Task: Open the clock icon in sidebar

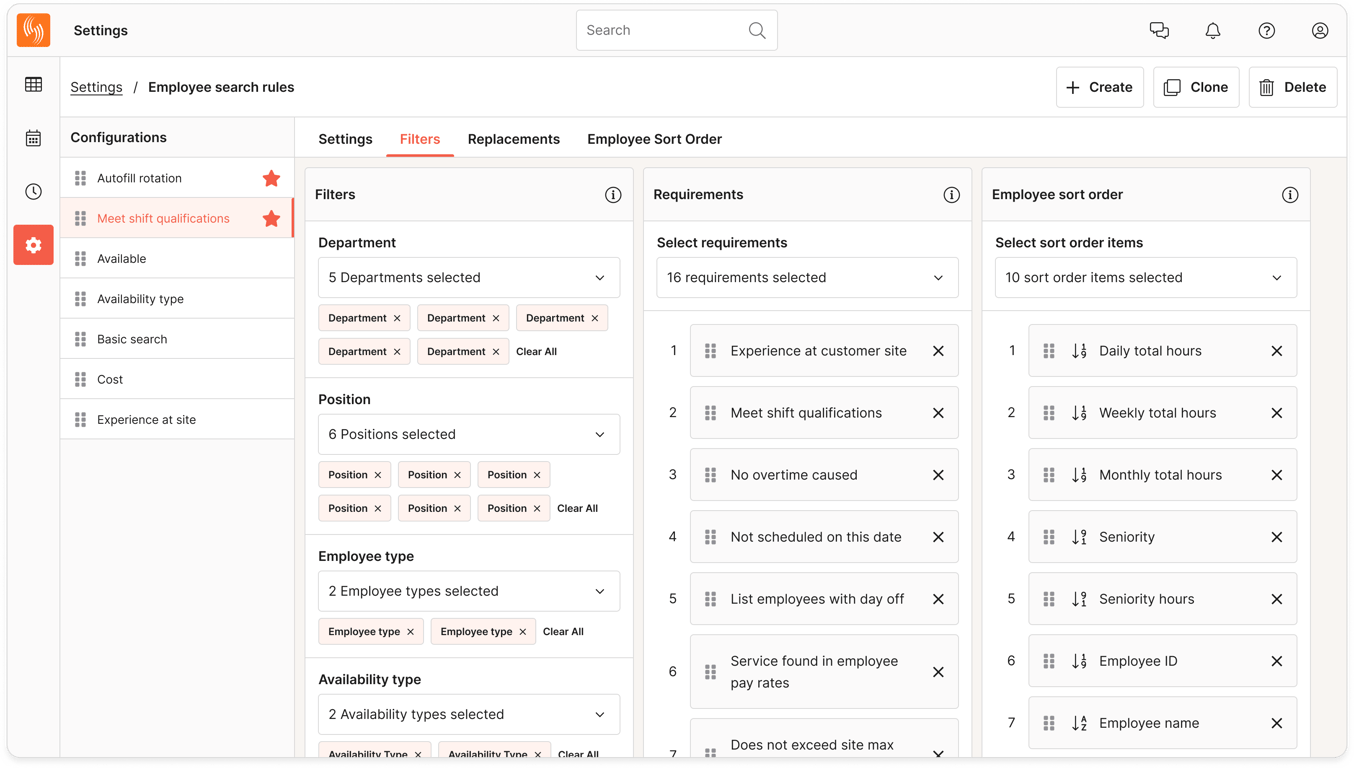Action: (33, 191)
